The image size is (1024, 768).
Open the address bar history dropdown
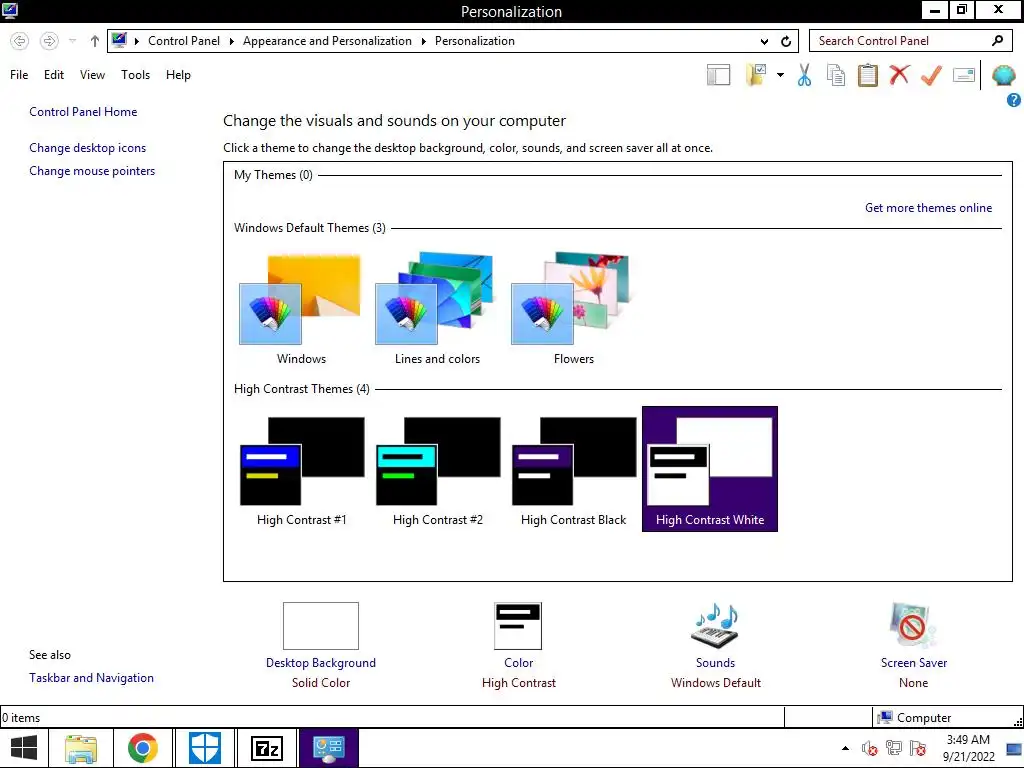765,41
